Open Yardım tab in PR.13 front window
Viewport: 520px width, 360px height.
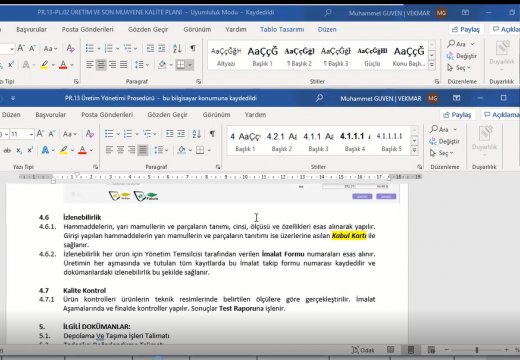pyautogui.click(x=255, y=115)
